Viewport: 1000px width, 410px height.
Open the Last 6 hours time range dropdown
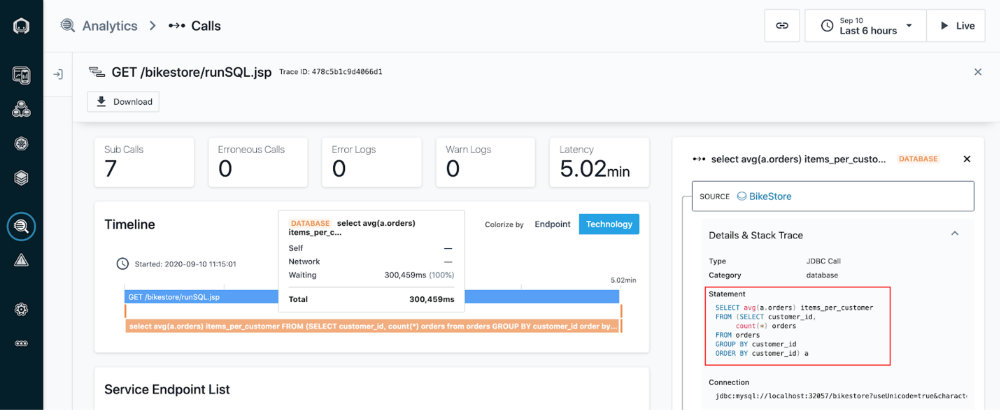pos(865,26)
